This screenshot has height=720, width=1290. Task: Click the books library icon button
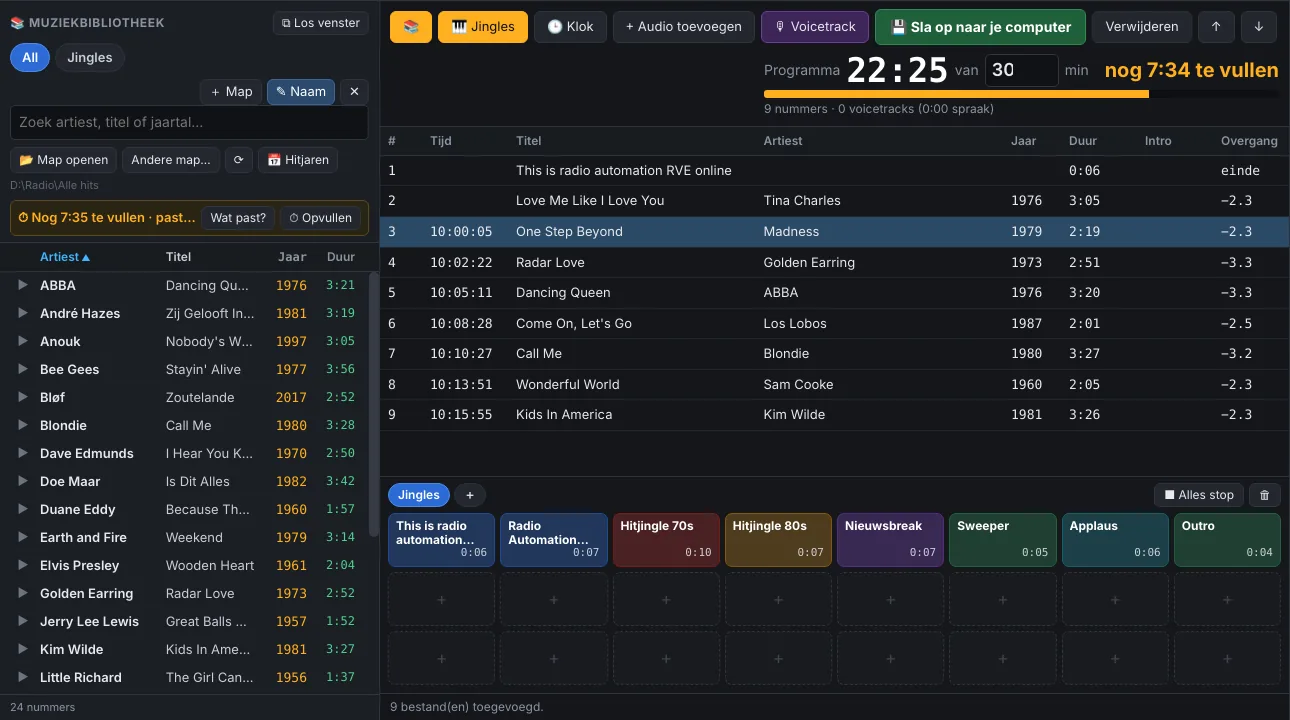(x=411, y=27)
